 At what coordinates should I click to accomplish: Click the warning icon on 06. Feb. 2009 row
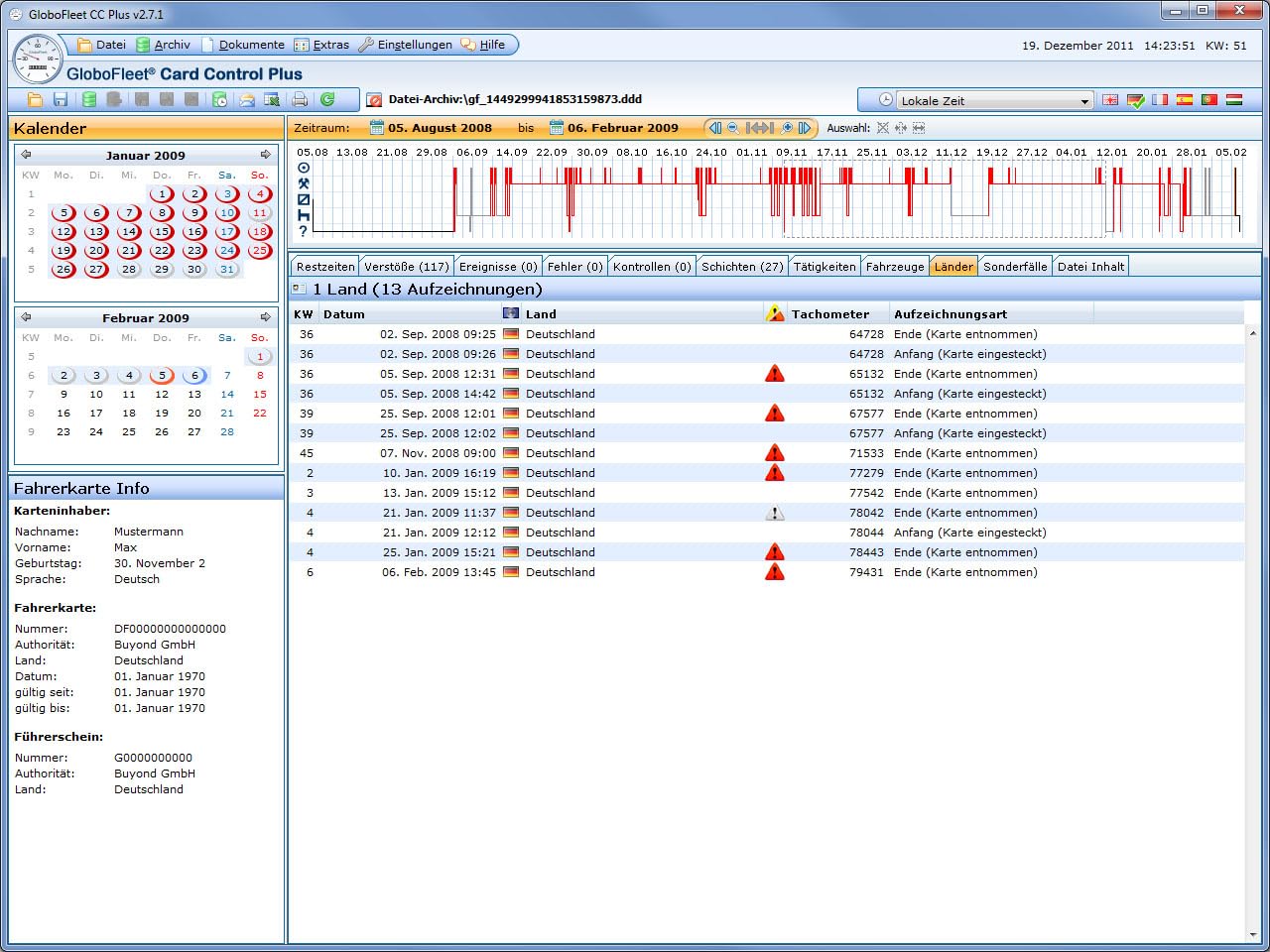(775, 572)
